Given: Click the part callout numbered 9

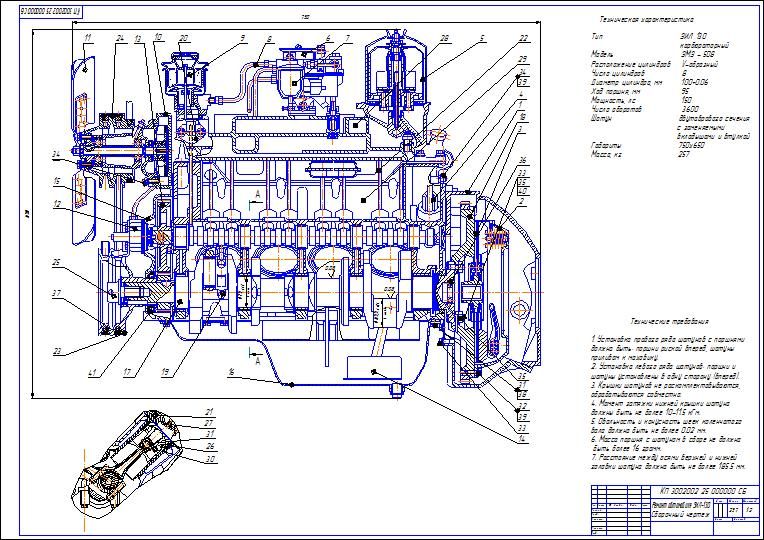Looking at the screenshot, I should coord(241,38).
